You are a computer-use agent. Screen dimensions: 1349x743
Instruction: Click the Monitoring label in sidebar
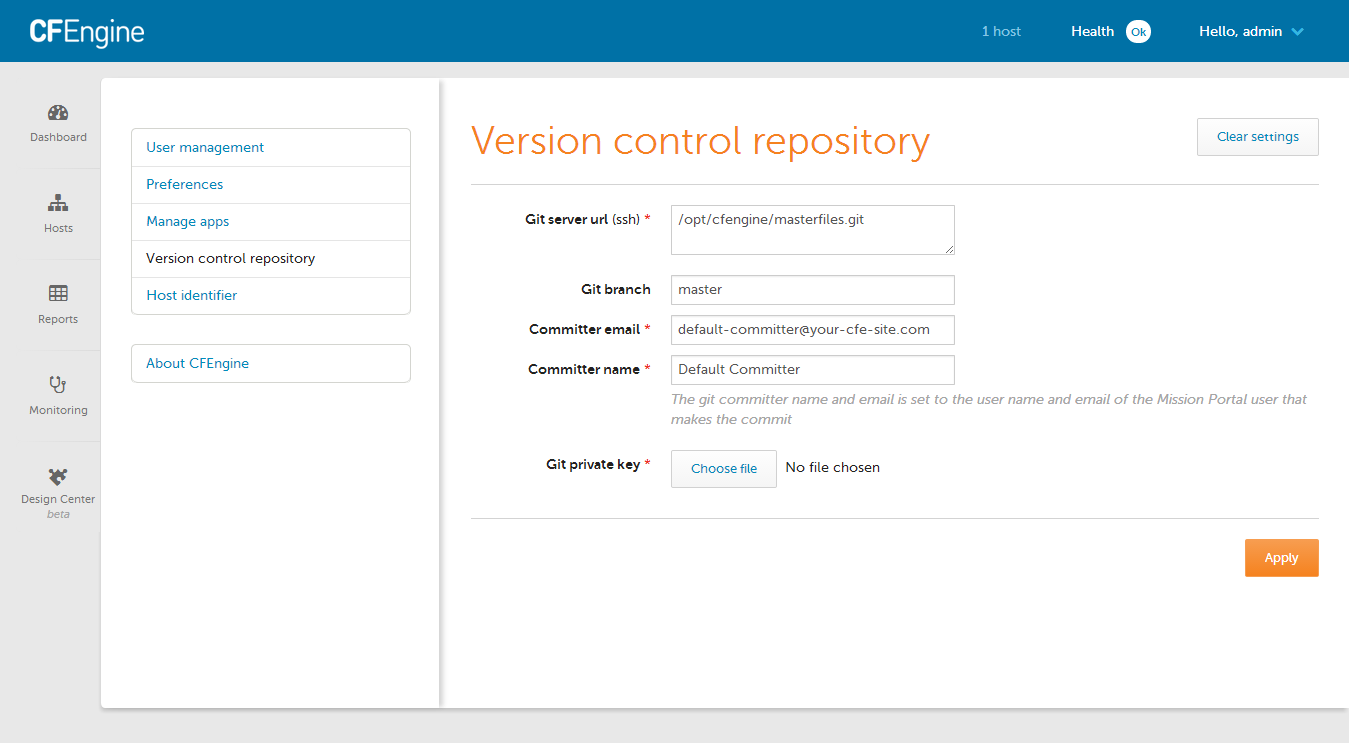click(x=58, y=411)
